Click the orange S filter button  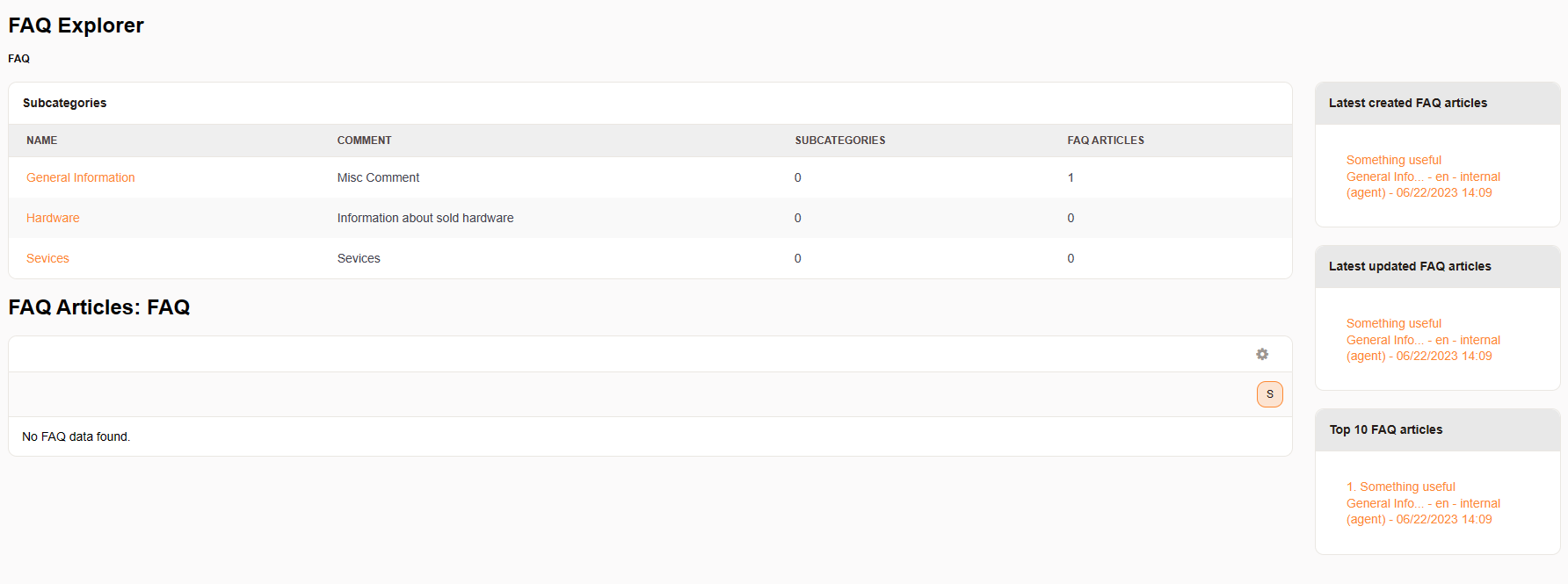tap(1269, 394)
